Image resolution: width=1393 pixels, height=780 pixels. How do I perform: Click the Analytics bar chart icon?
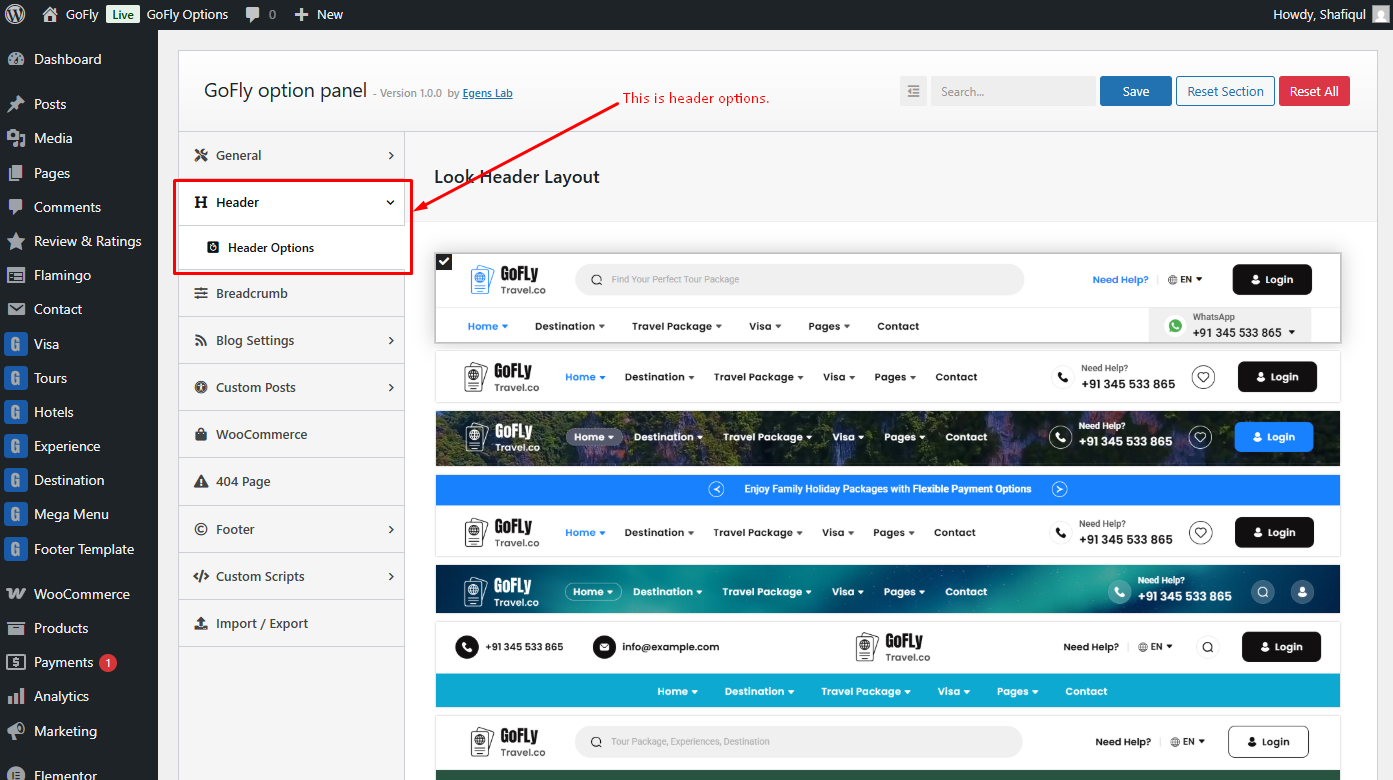tap(15, 696)
